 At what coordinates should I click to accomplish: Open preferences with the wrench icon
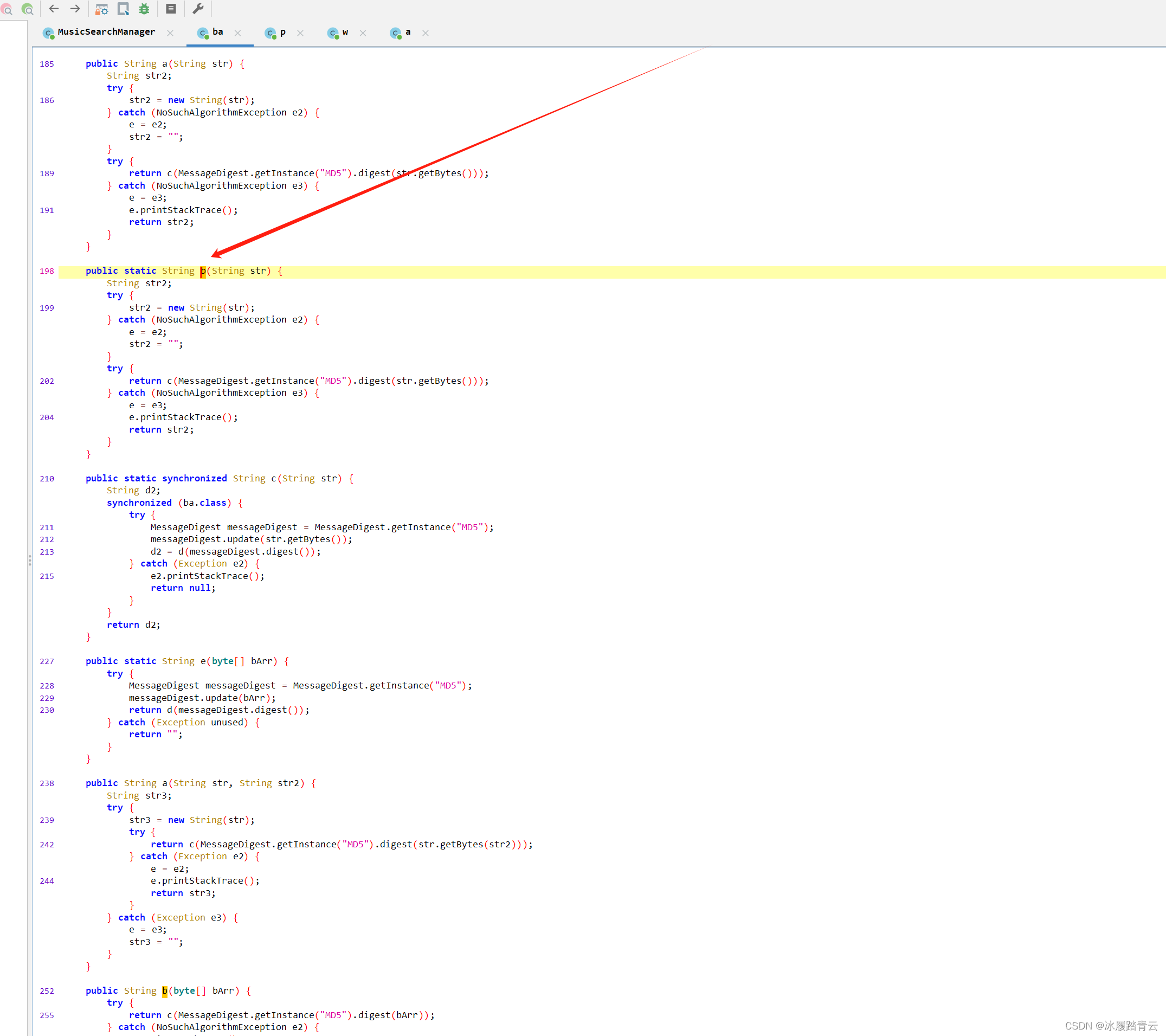click(198, 9)
